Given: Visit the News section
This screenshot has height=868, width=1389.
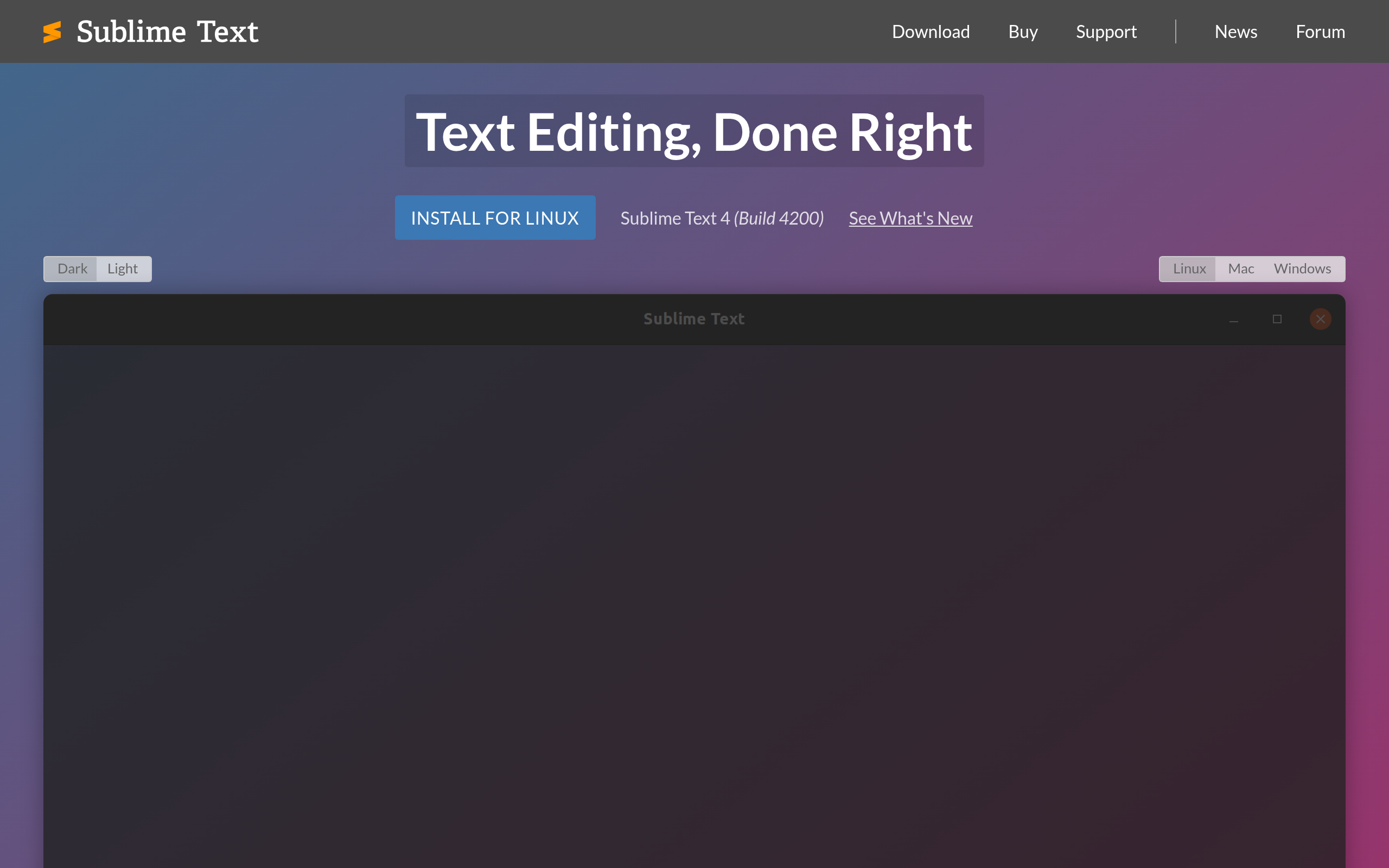Looking at the screenshot, I should coord(1236,31).
